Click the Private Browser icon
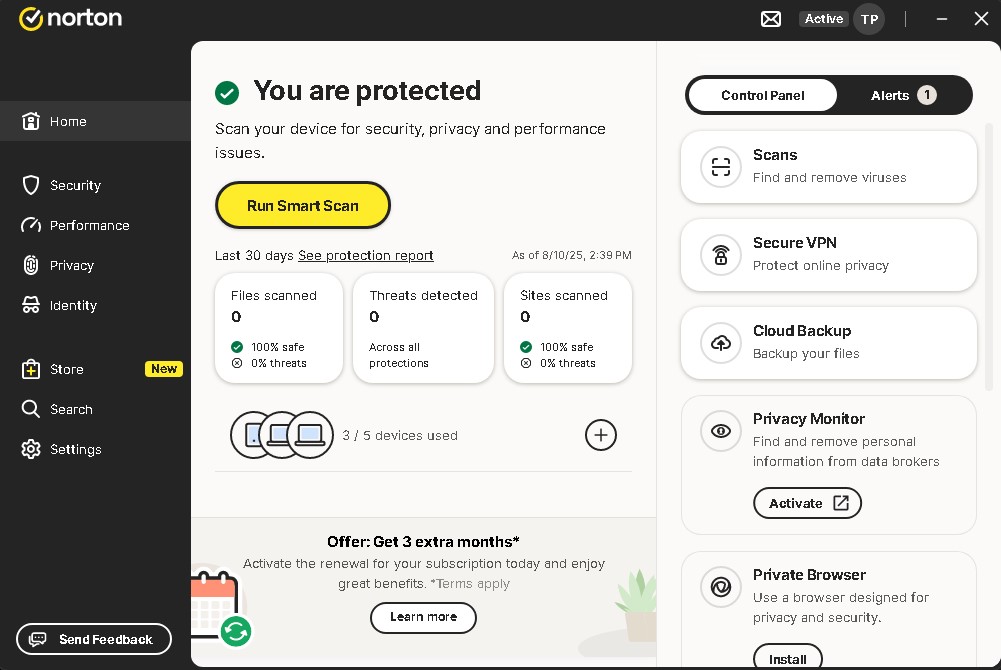This screenshot has height=670, width=1001. pos(720,587)
